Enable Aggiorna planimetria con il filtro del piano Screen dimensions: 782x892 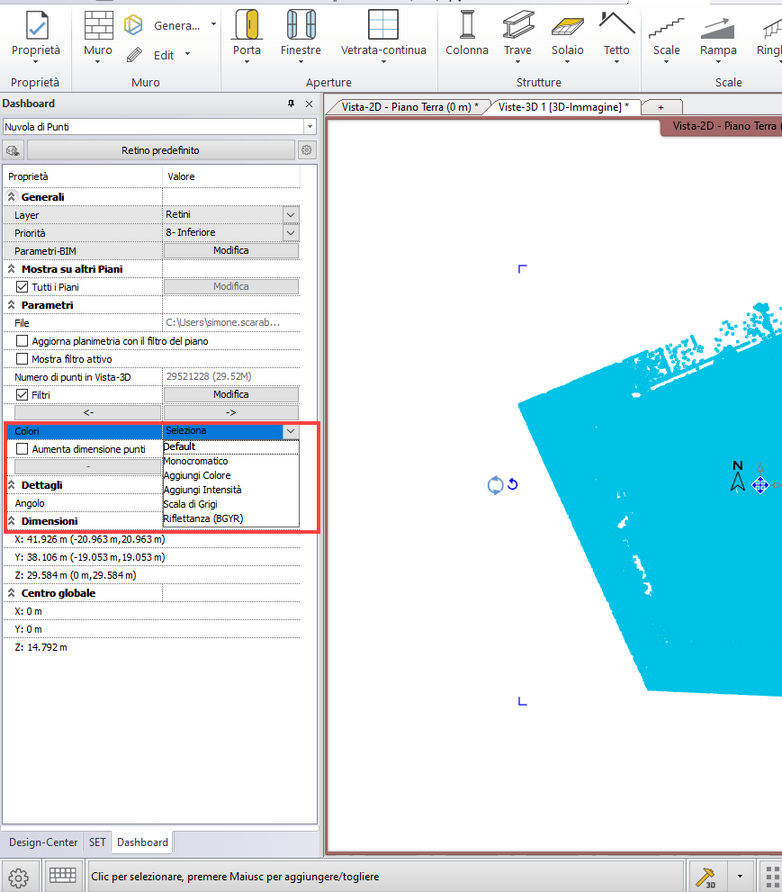point(22,341)
